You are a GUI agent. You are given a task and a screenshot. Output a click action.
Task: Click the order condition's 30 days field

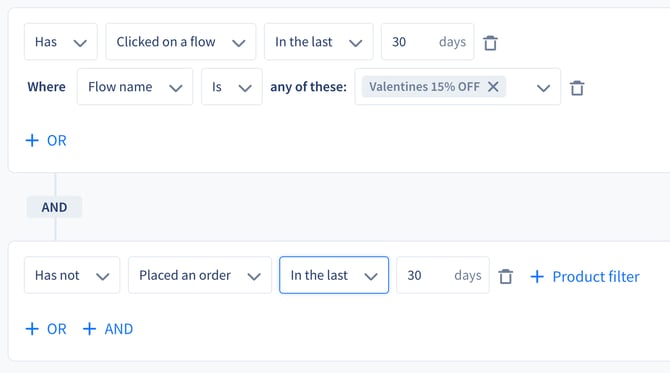coord(443,275)
